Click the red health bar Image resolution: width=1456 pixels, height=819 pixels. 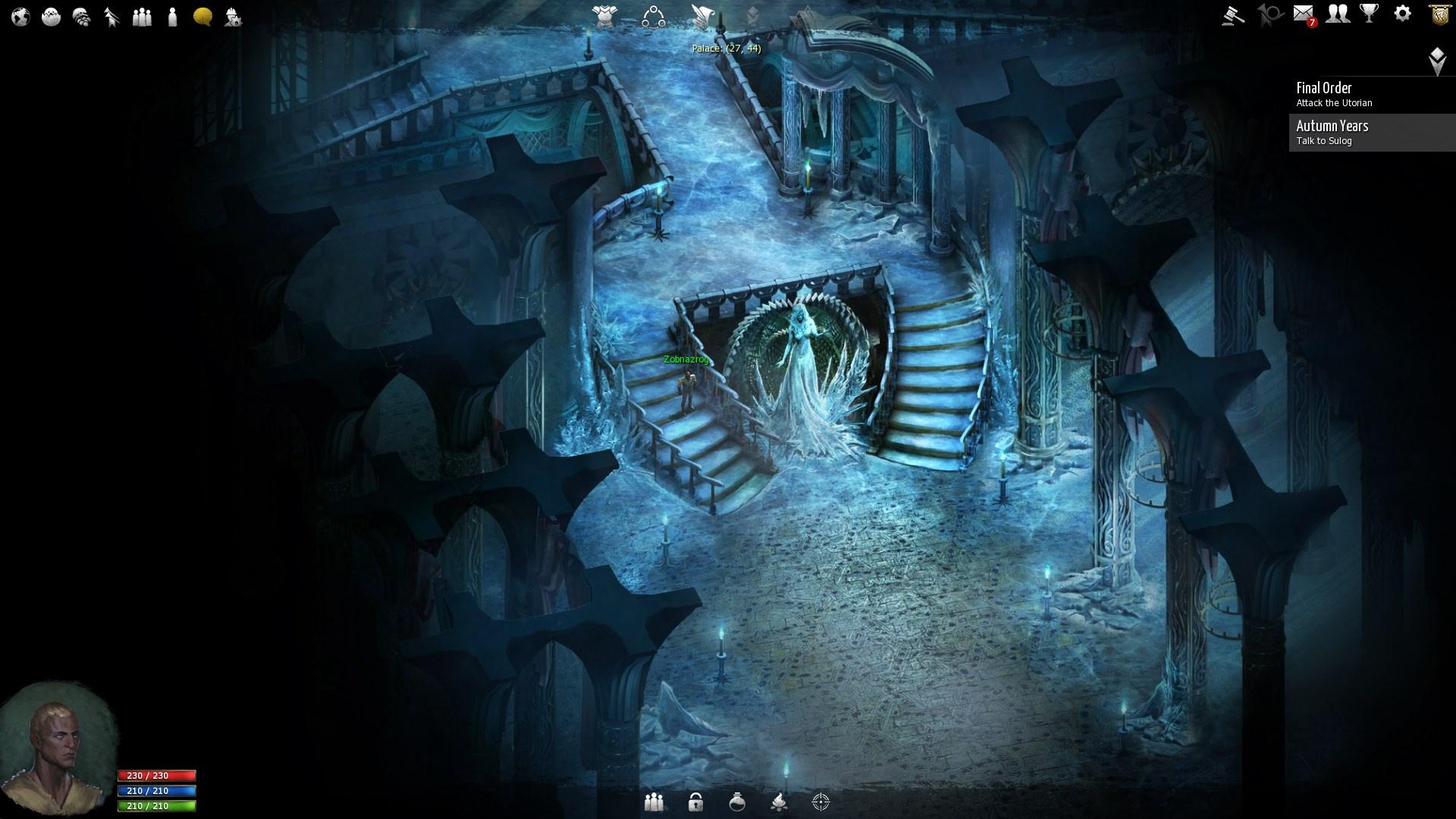click(156, 776)
